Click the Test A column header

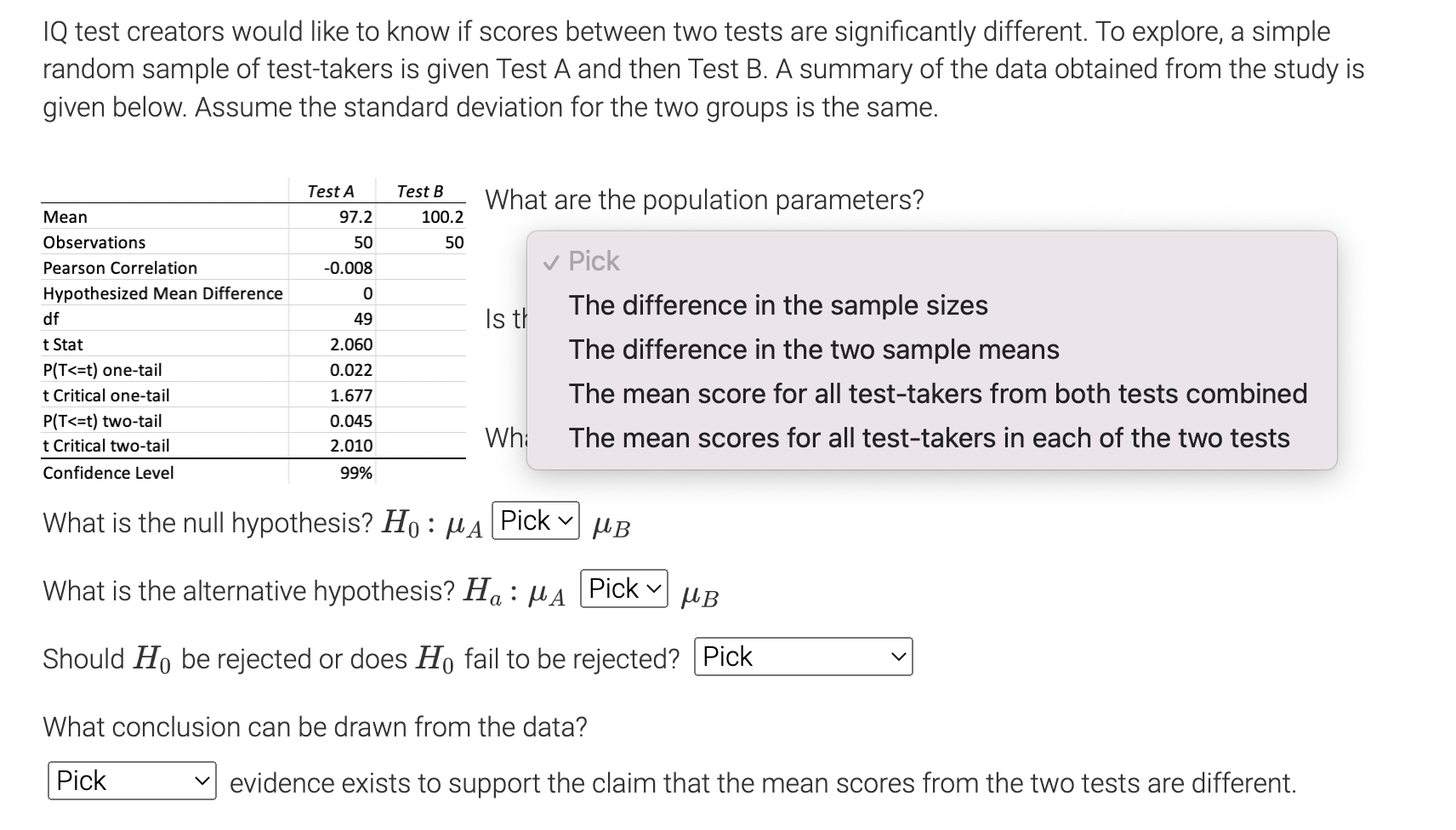(332, 191)
